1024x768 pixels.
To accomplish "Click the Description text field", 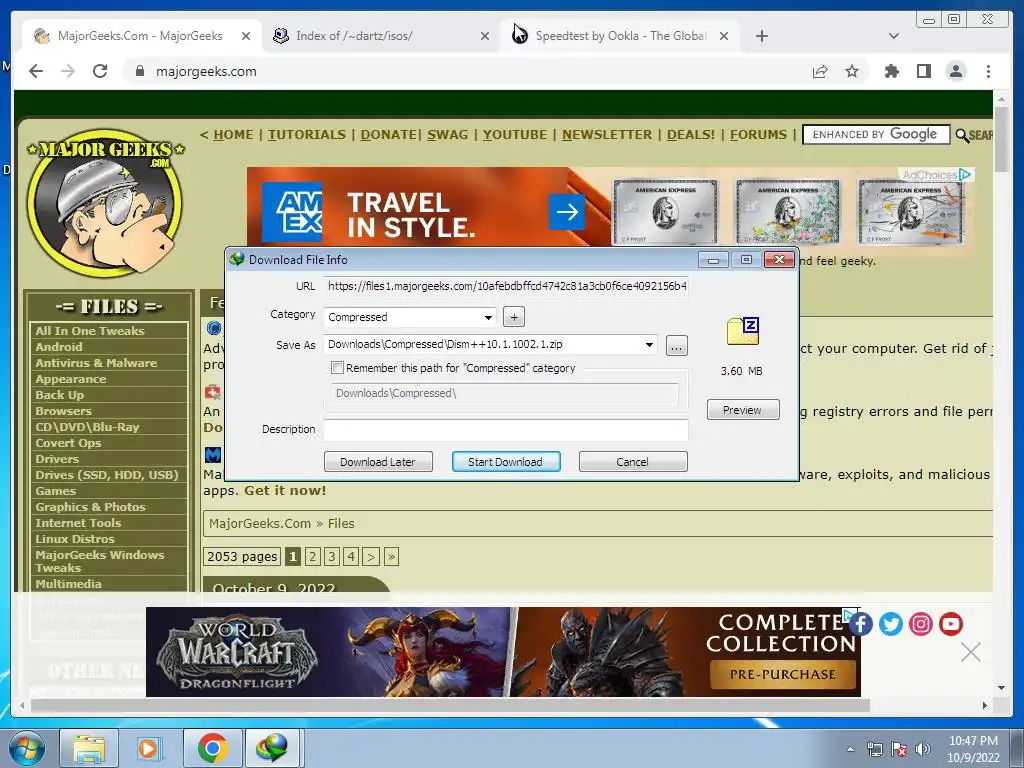I will 506,430.
